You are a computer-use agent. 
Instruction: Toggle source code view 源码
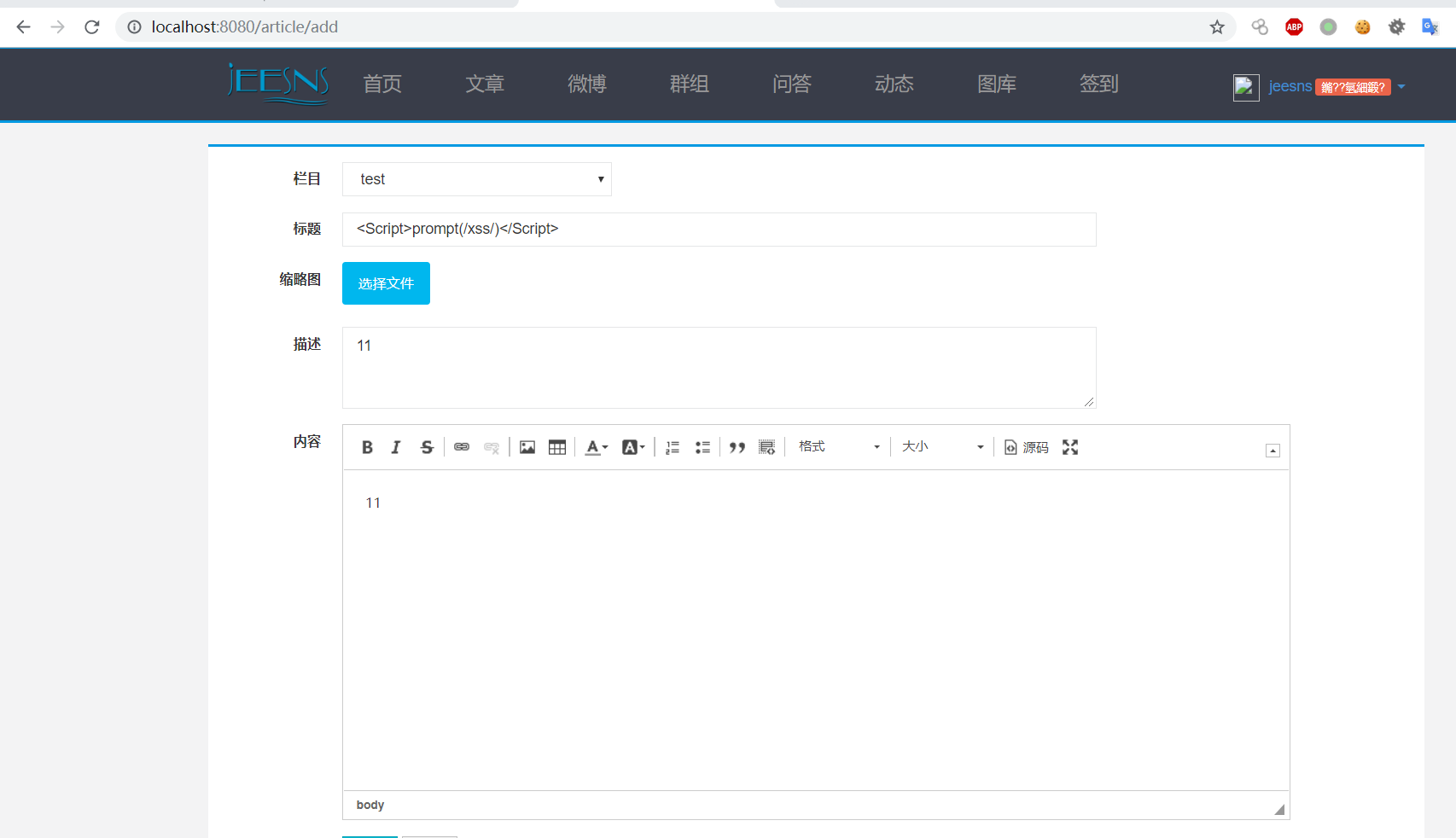(1027, 447)
